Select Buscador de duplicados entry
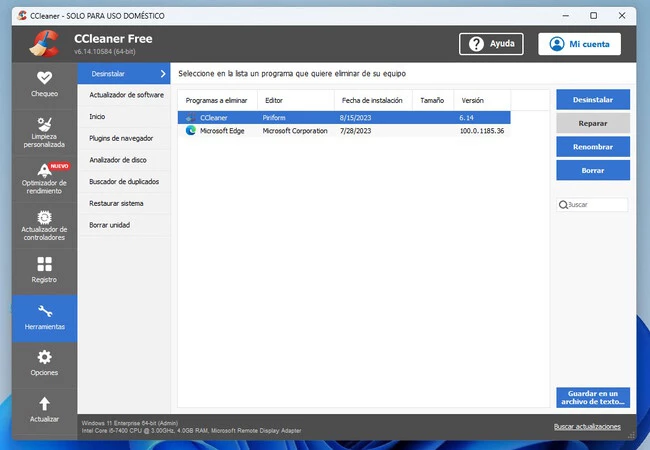The width and height of the screenshot is (650, 450). pos(124,182)
